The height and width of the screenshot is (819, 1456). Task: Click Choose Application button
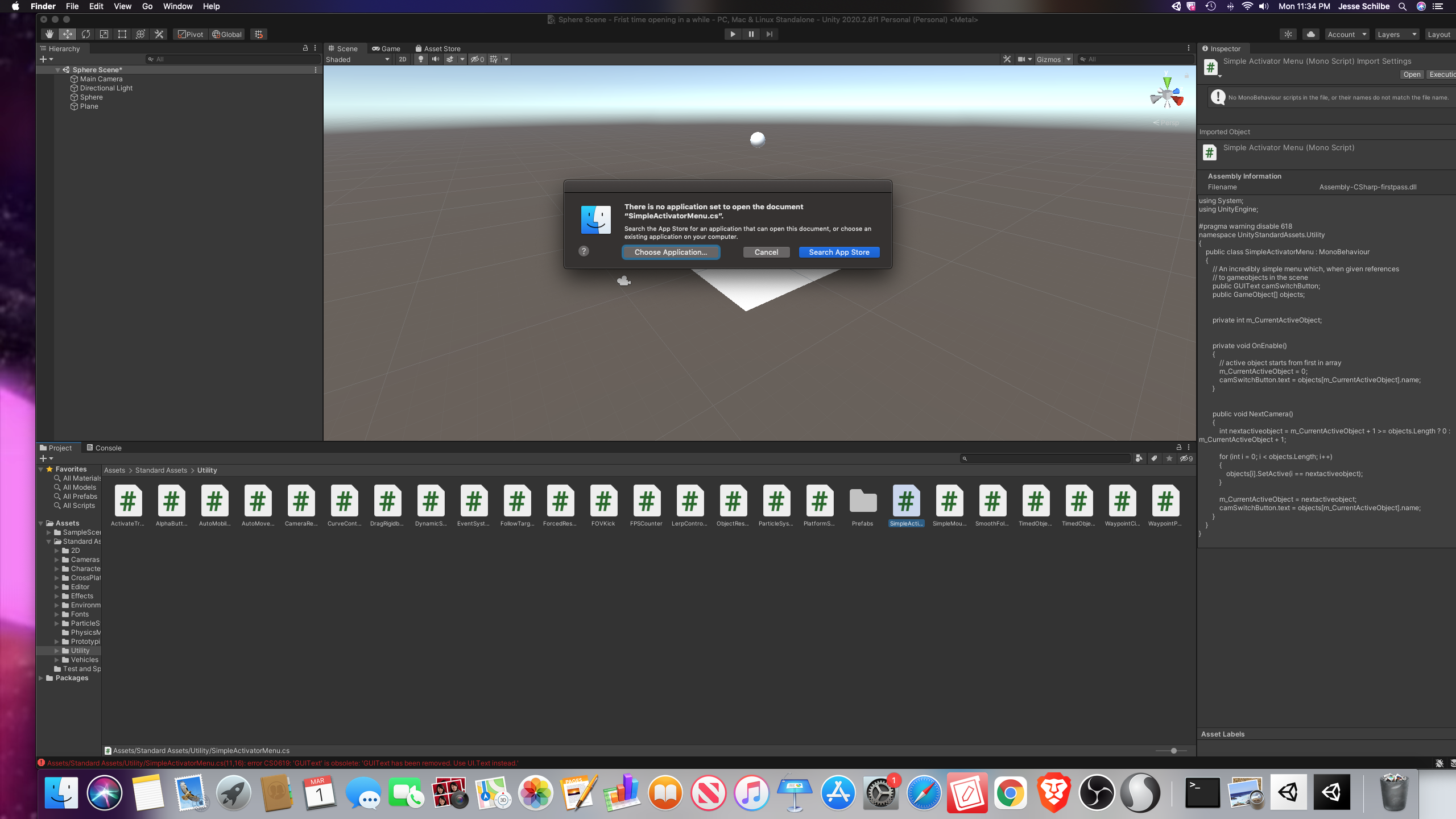coord(671,252)
